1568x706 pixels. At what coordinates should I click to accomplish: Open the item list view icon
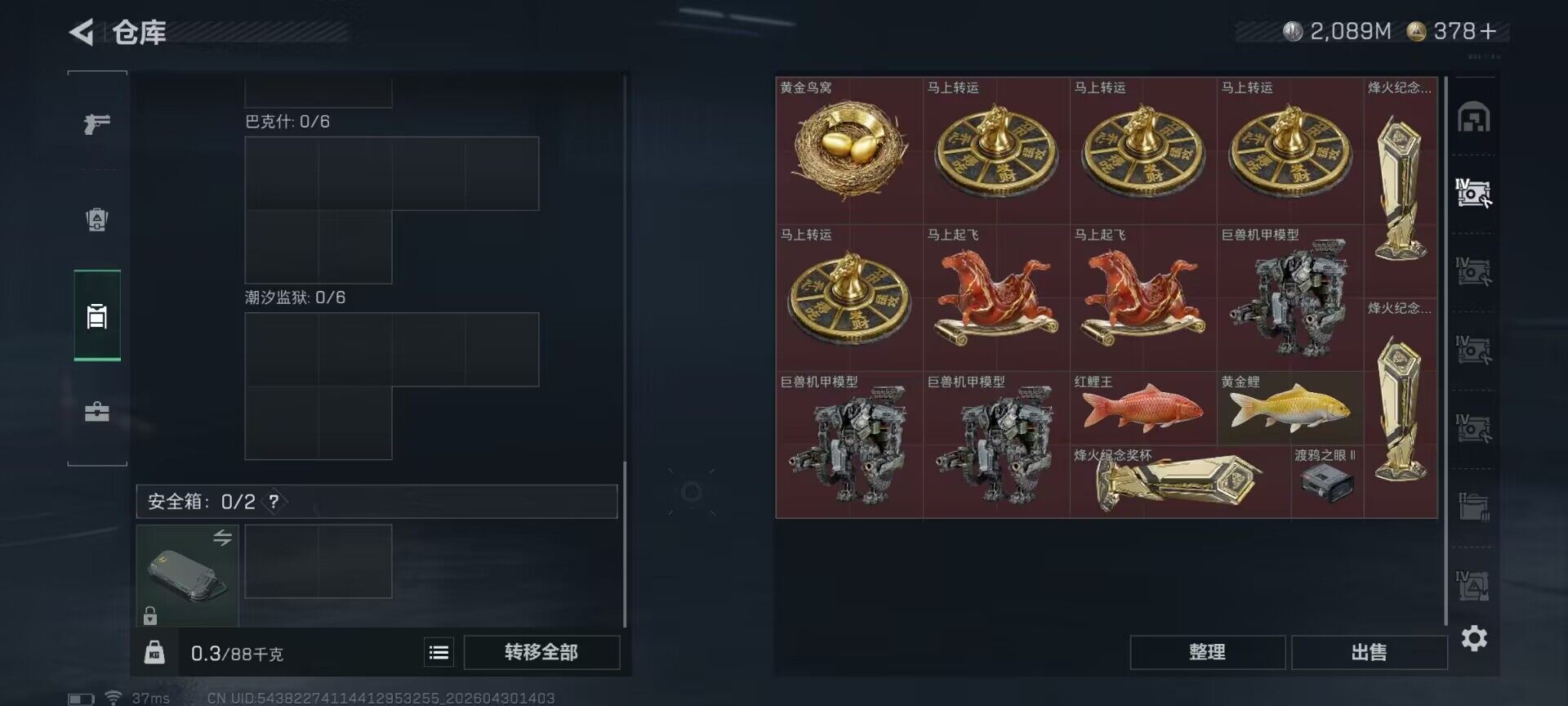(439, 652)
